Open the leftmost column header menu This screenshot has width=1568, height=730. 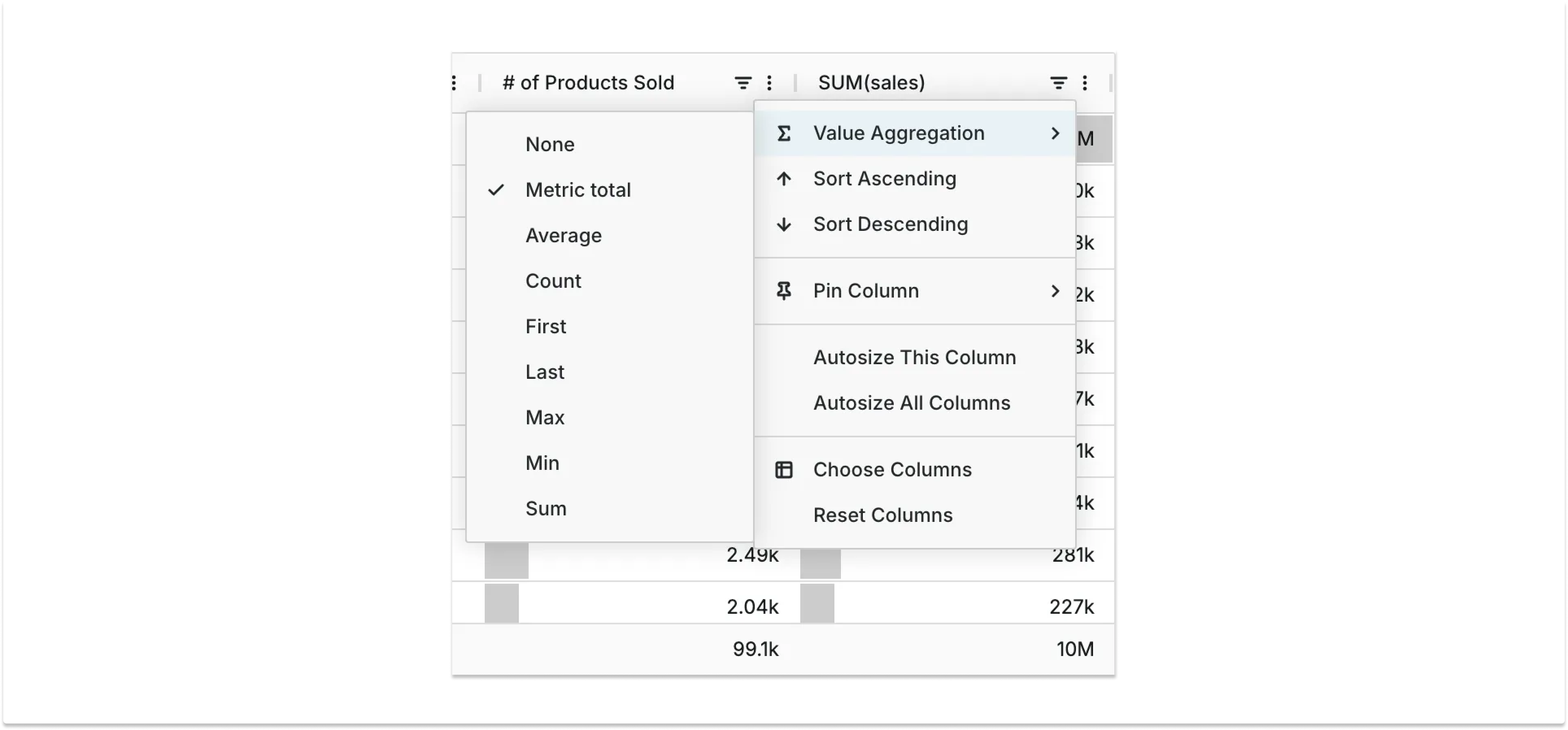455,82
